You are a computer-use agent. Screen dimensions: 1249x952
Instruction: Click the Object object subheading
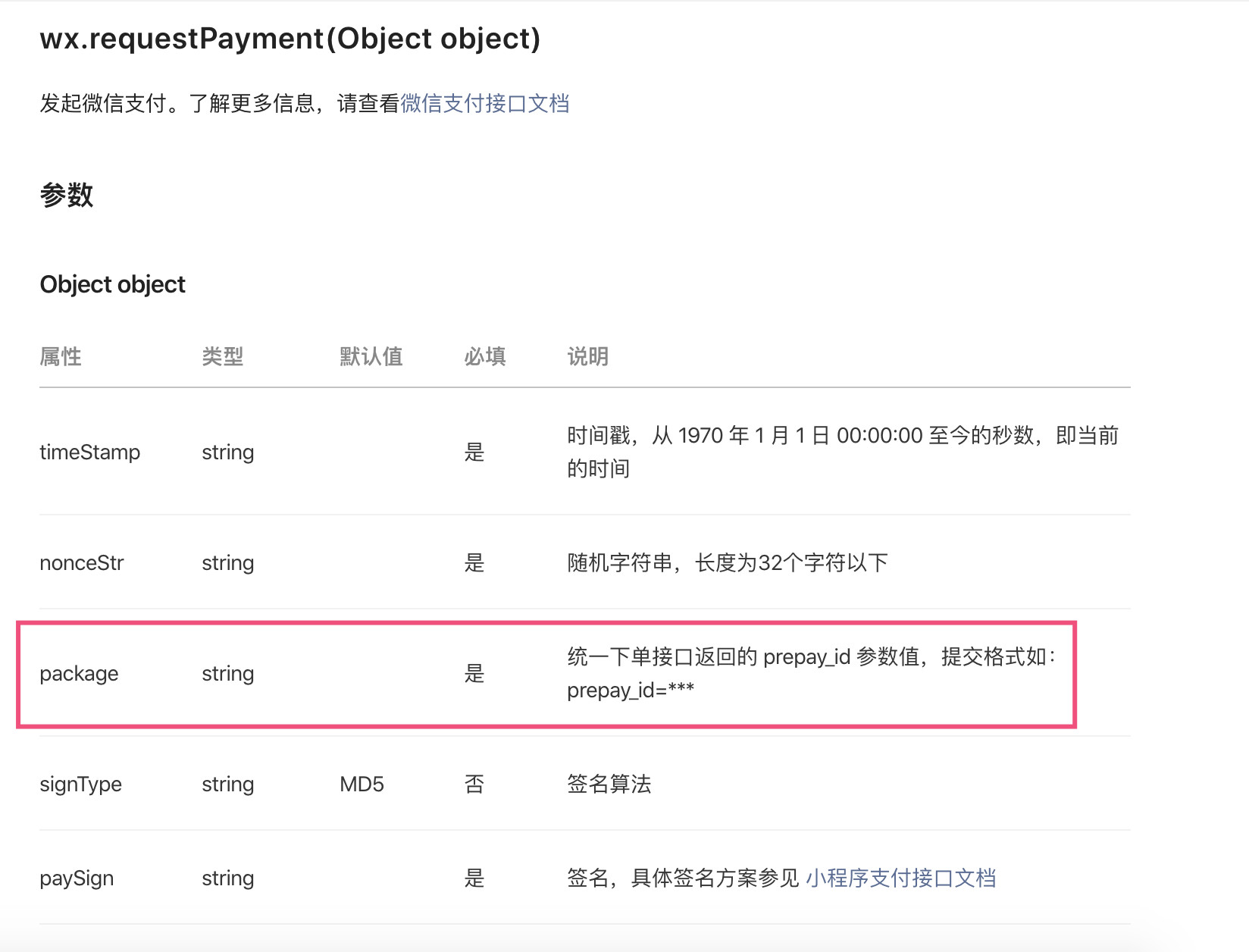[x=112, y=284]
